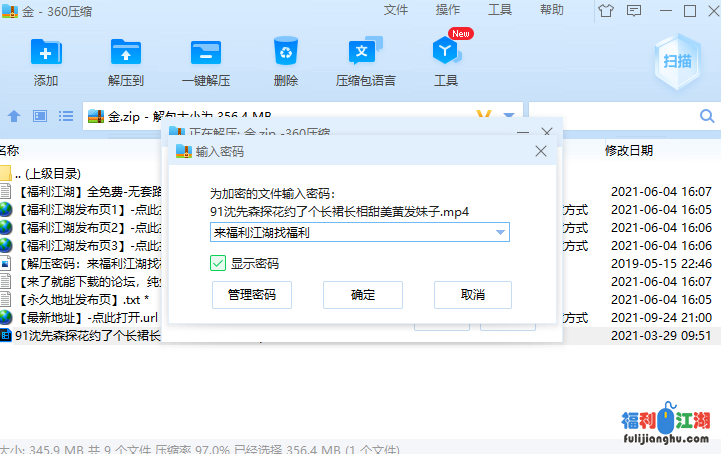Uncheck the 显示密码 (show password) checkbox

[218, 263]
